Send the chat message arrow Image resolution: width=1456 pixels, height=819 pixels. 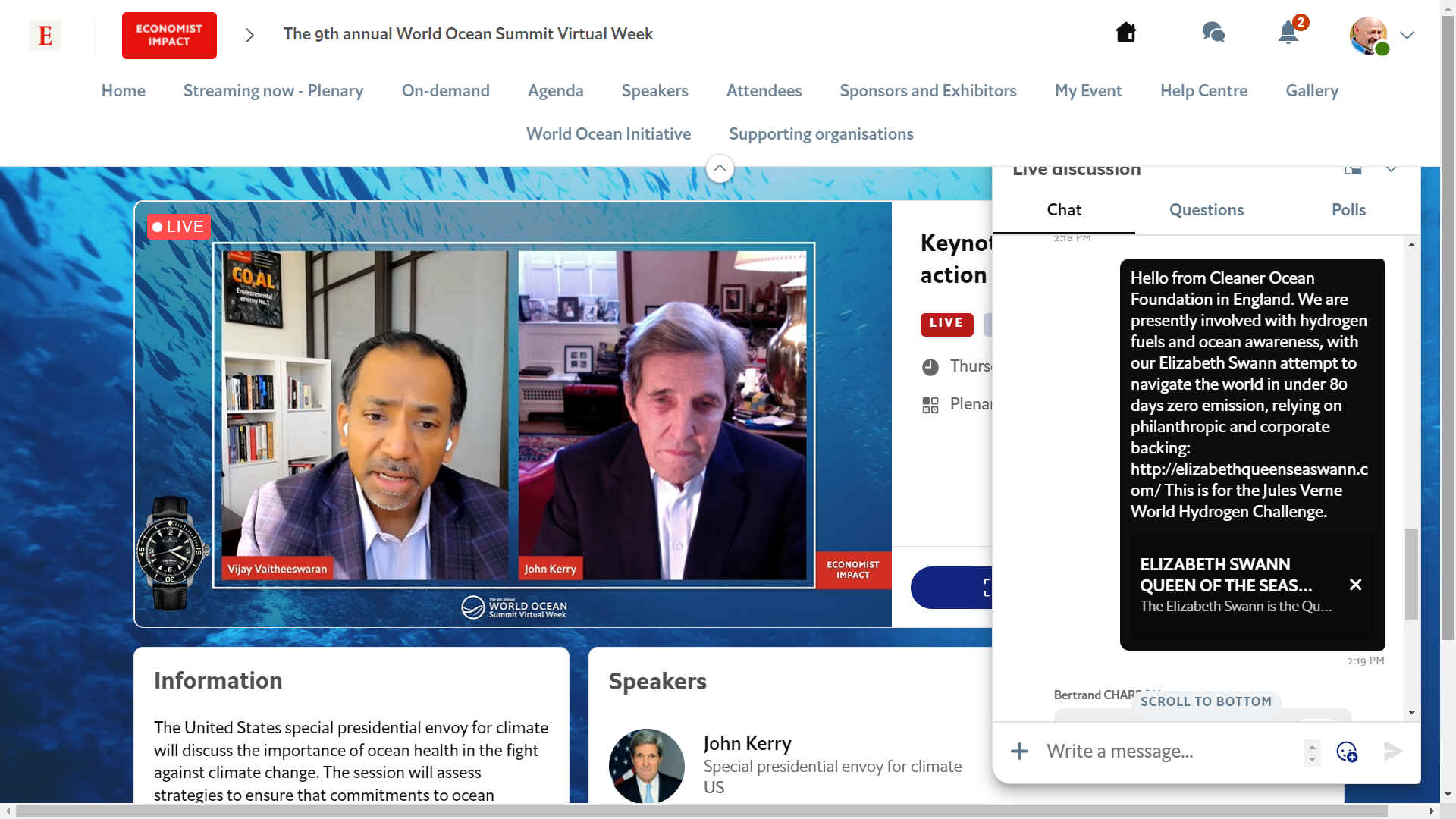(x=1393, y=752)
